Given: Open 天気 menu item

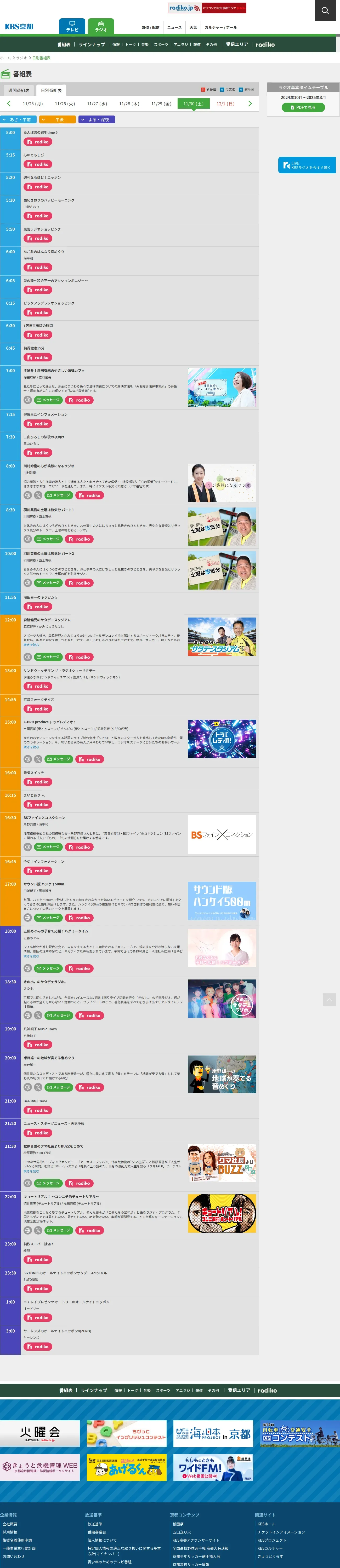Looking at the screenshot, I should click(193, 27).
